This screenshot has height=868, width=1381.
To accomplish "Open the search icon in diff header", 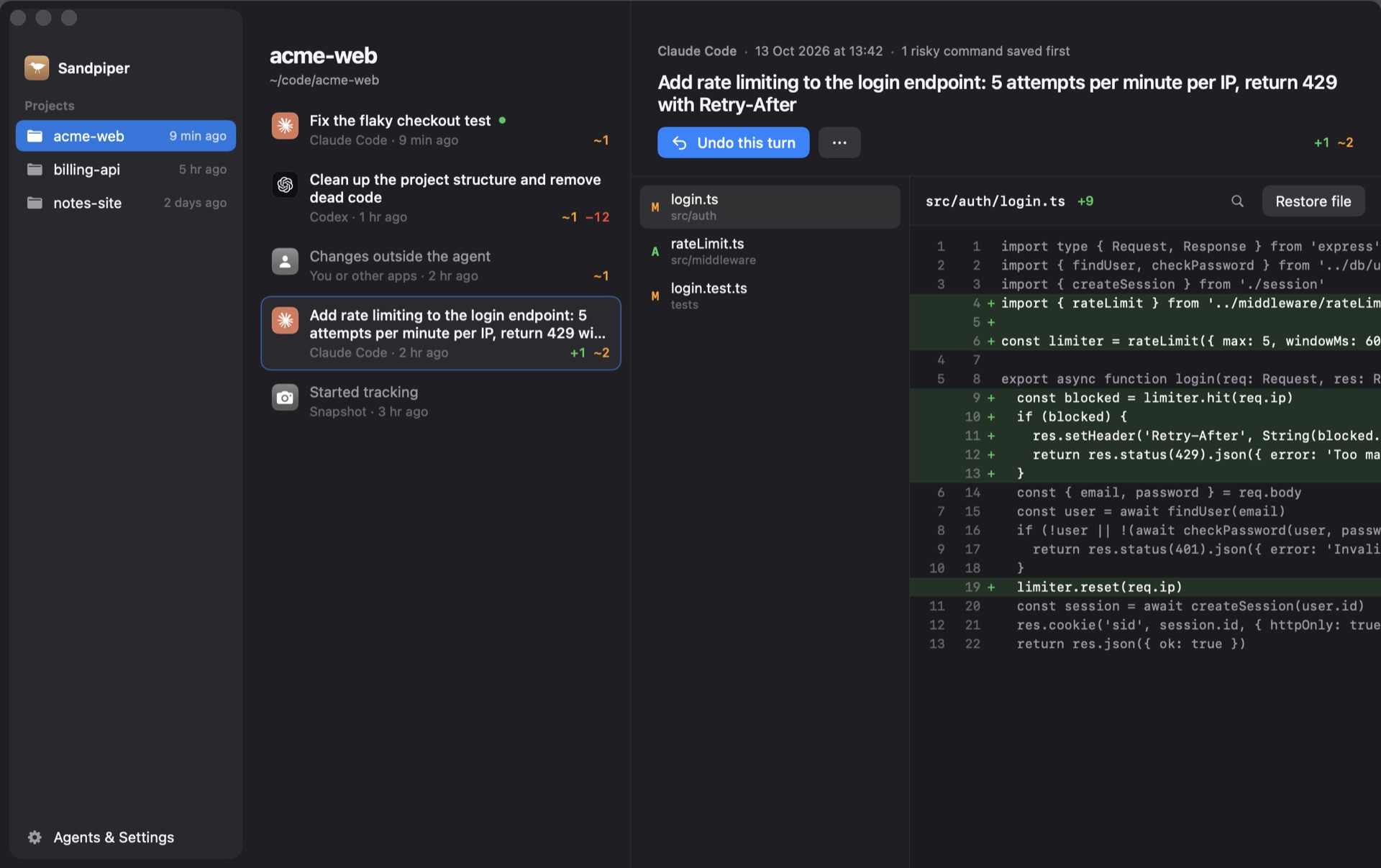I will [1237, 201].
